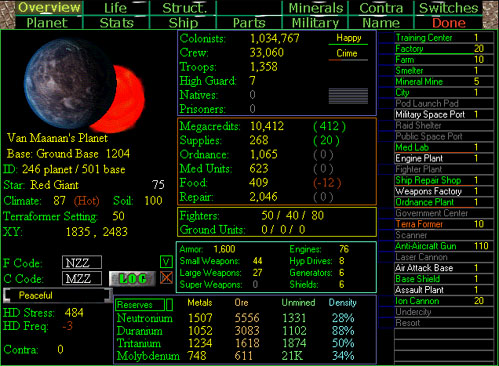Viewport: 499px width, 366px height.
Task: Click the green V checkbox icon
Action: pyautogui.click(x=166, y=262)
